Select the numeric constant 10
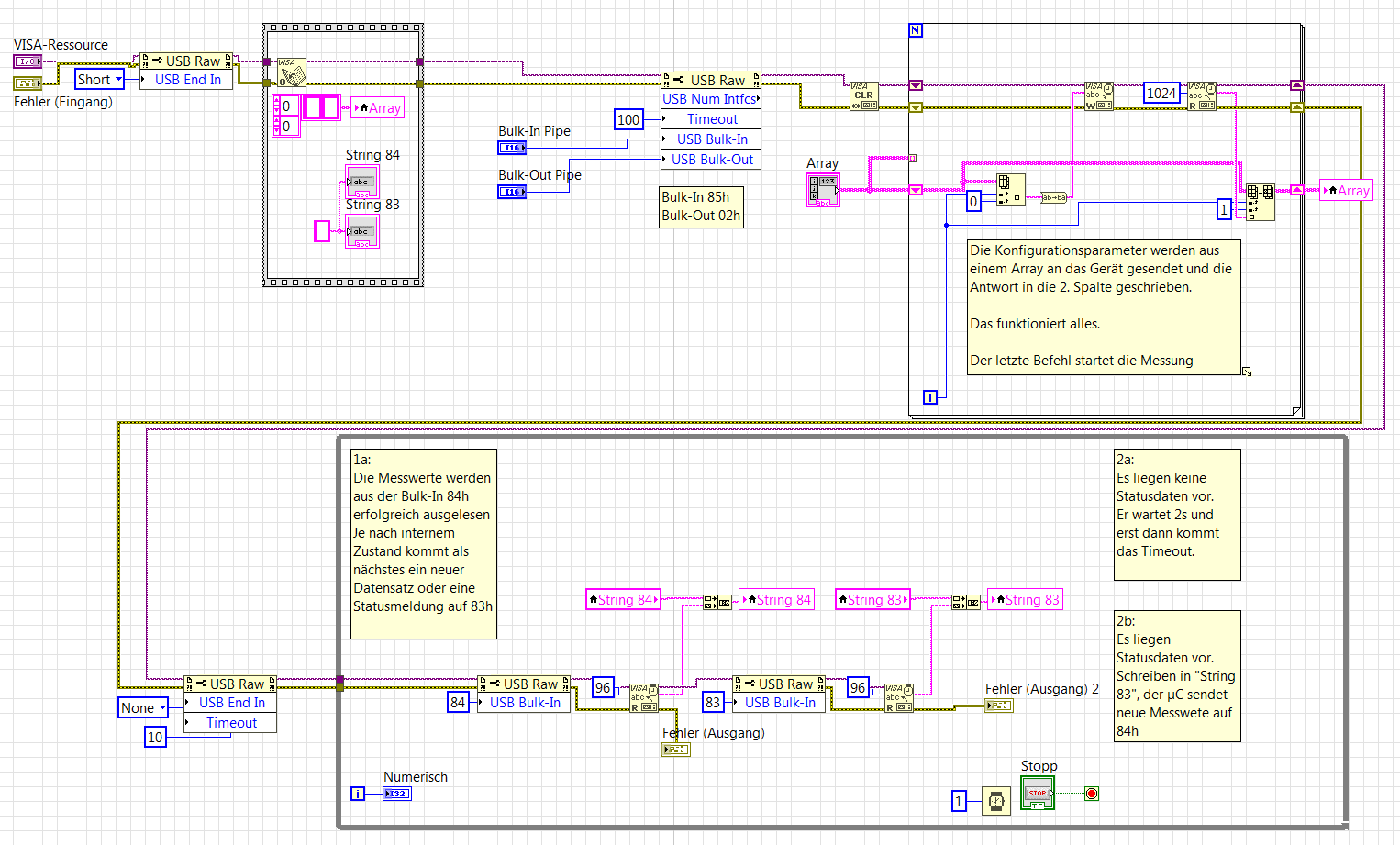The height and width of the screenshot is (845, 1400). [156, 737]
